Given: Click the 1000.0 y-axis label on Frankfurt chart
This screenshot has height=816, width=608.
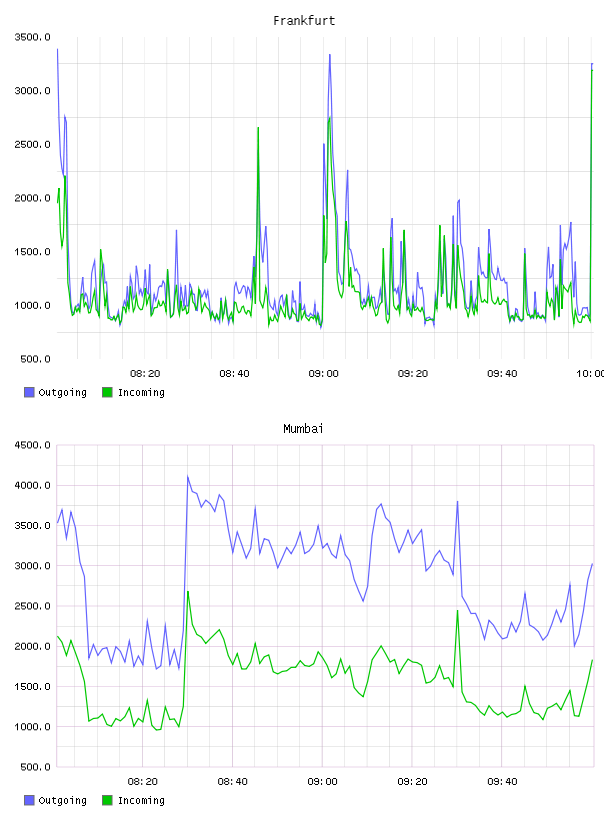Looking at the screenshot, I should tap(33, 305).
